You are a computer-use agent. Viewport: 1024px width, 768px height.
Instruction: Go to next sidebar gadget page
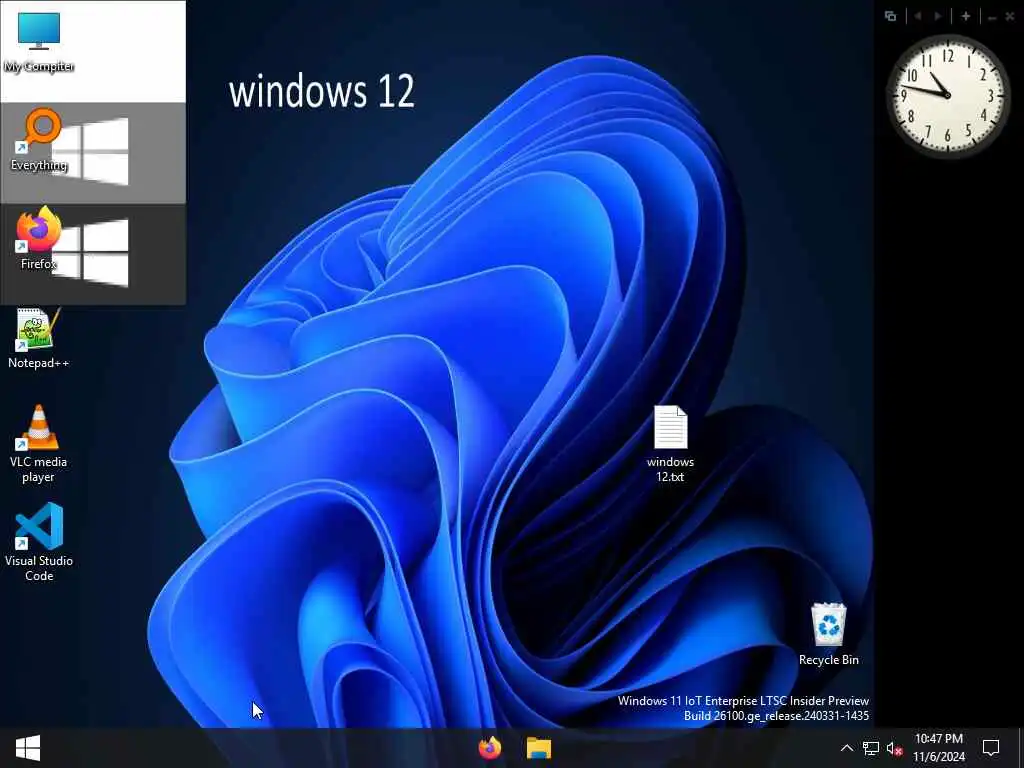938,16
